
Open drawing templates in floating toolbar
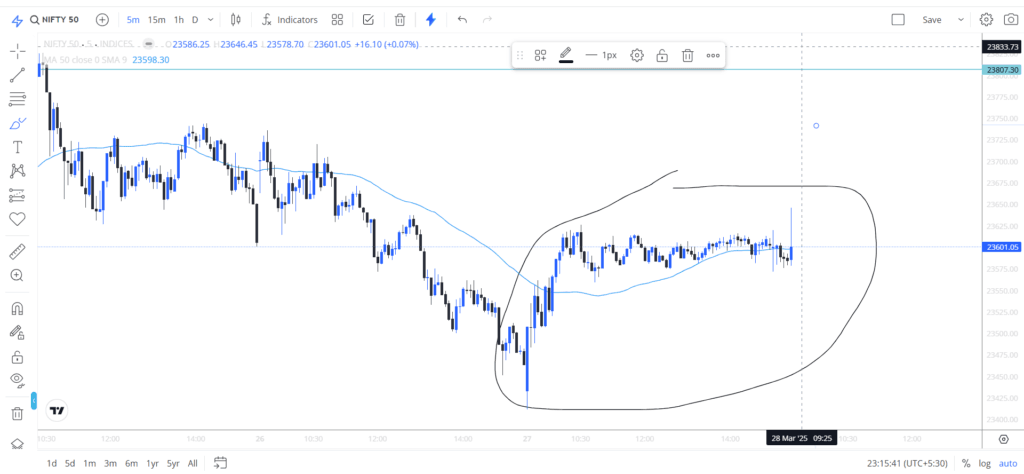(x=540, y=55)
